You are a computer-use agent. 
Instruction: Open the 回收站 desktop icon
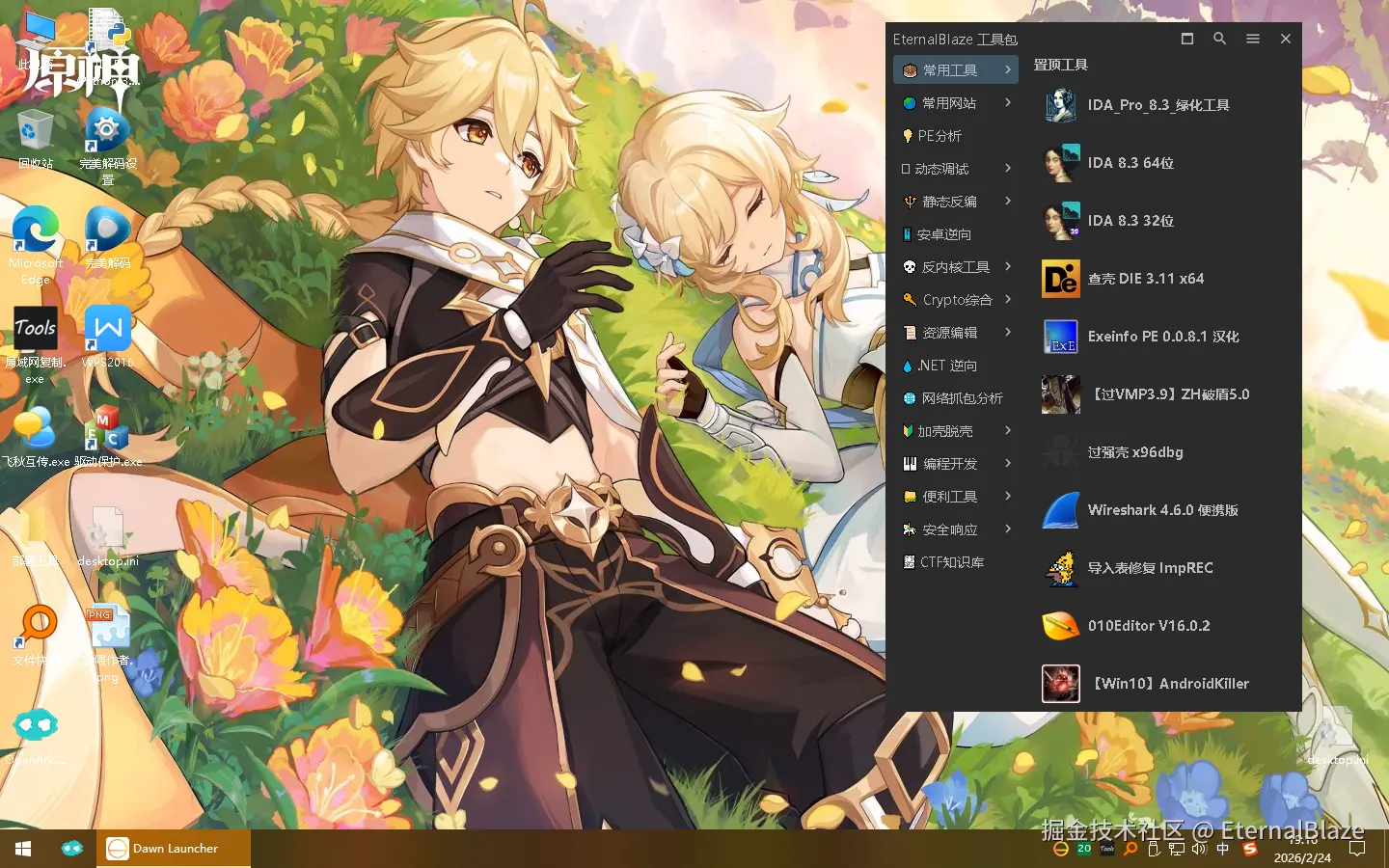coord(36,140)
